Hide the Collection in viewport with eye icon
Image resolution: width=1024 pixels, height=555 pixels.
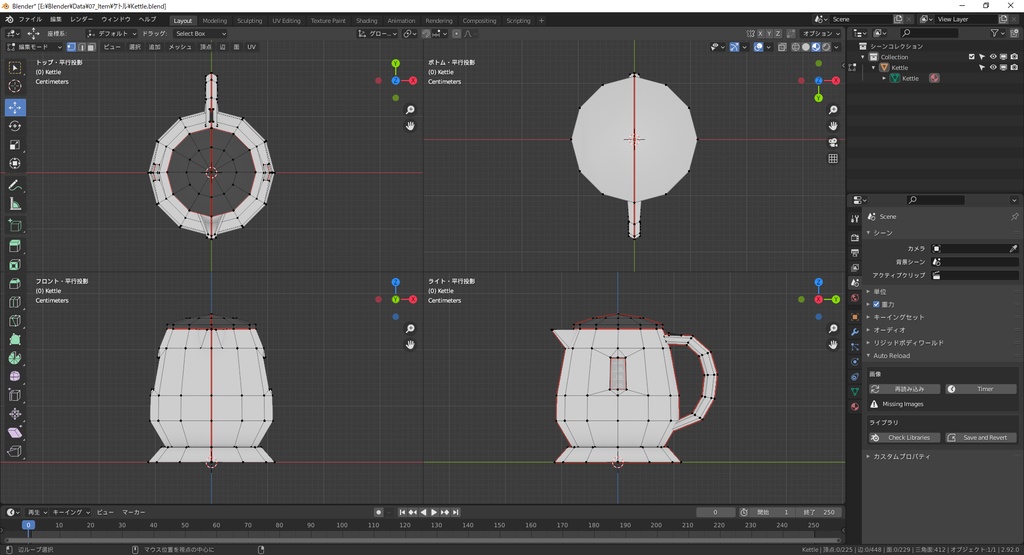pos(993,57)
